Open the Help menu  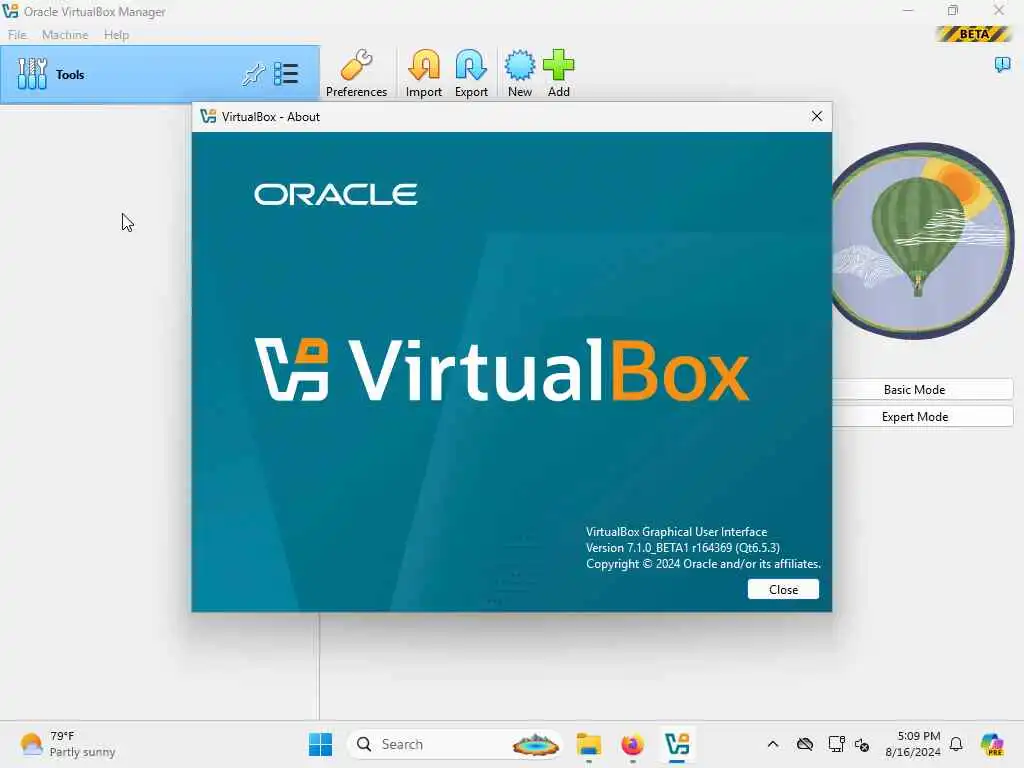(116, 35)
